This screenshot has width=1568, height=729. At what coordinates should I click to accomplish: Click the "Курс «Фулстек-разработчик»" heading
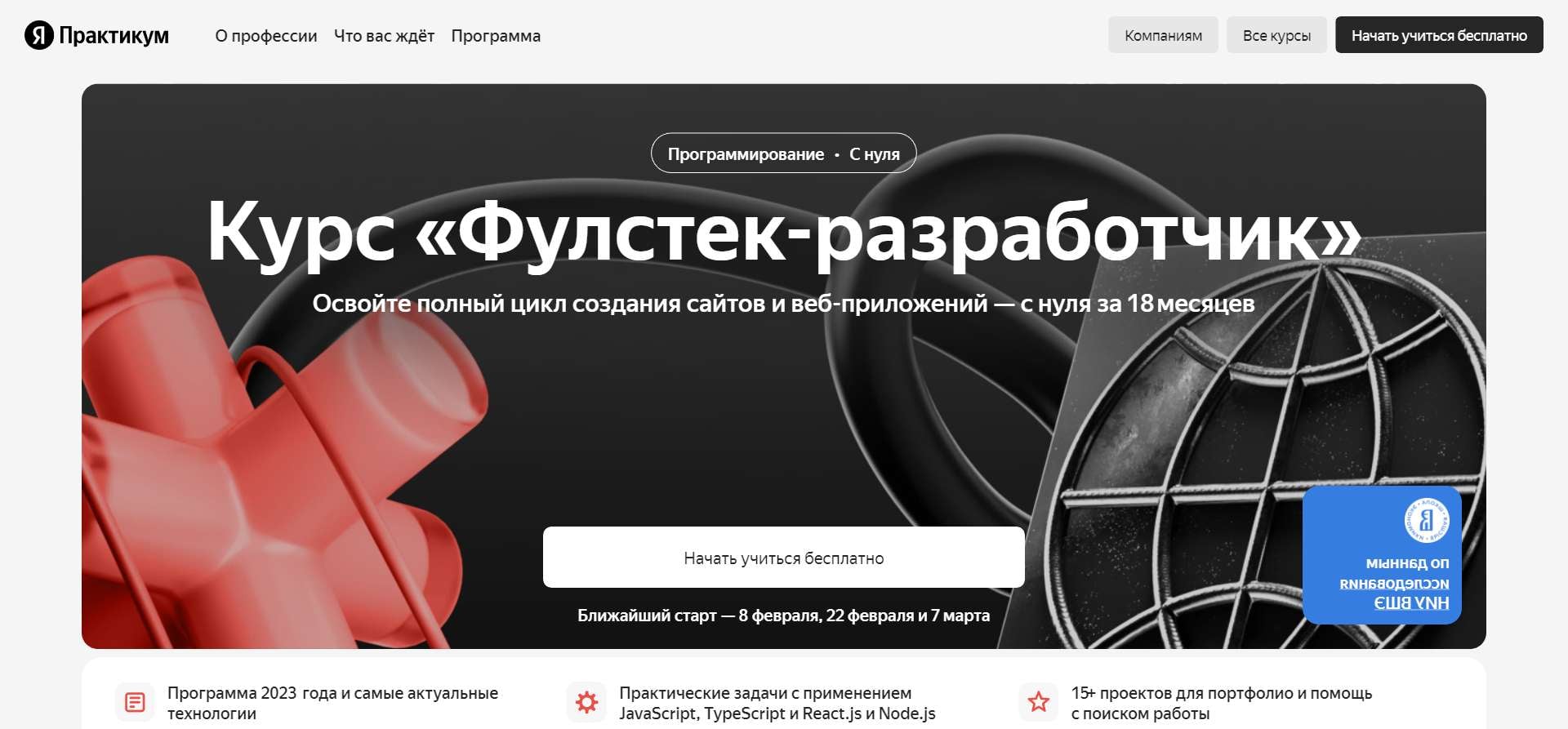click(x=783, y=231)
